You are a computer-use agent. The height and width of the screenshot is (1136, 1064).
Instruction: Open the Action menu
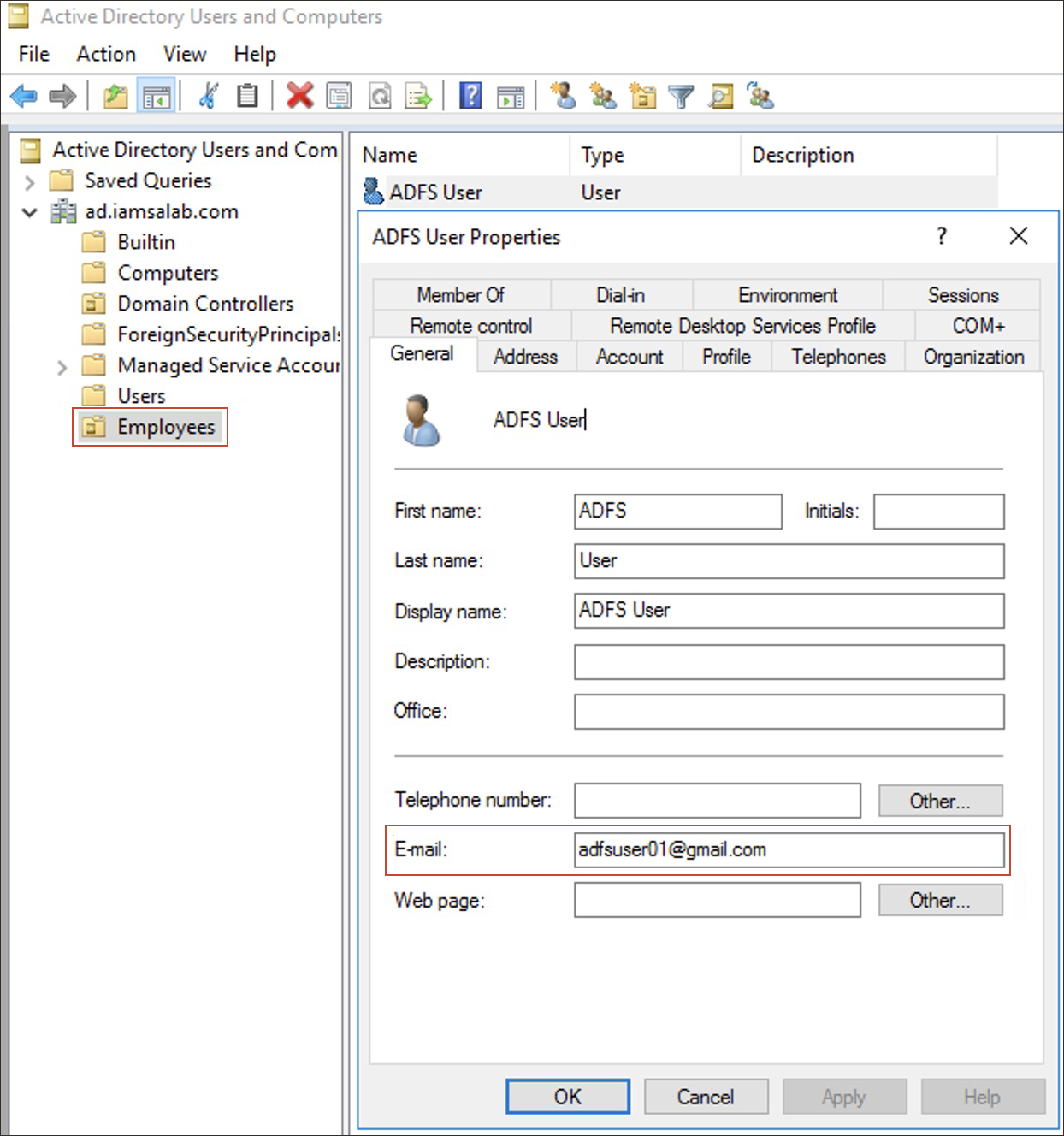click(x=105, y=53)
